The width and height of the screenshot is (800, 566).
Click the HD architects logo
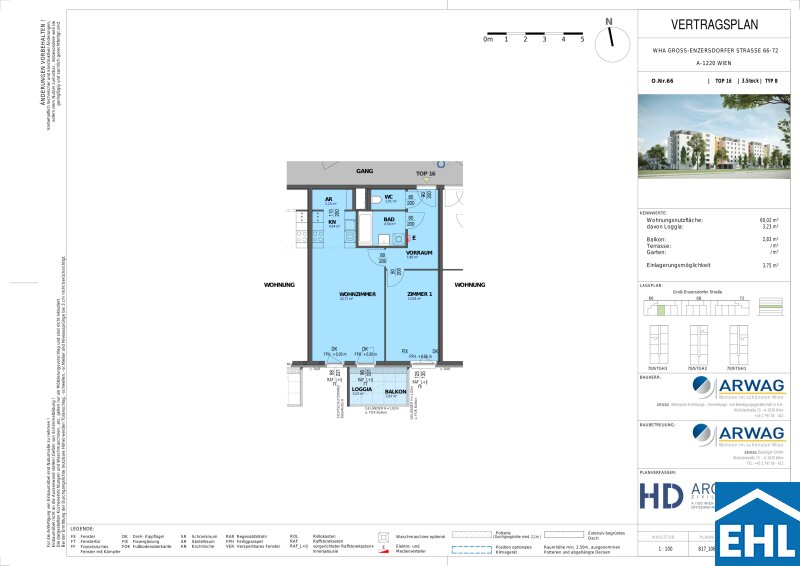click(x=662, y=496)
